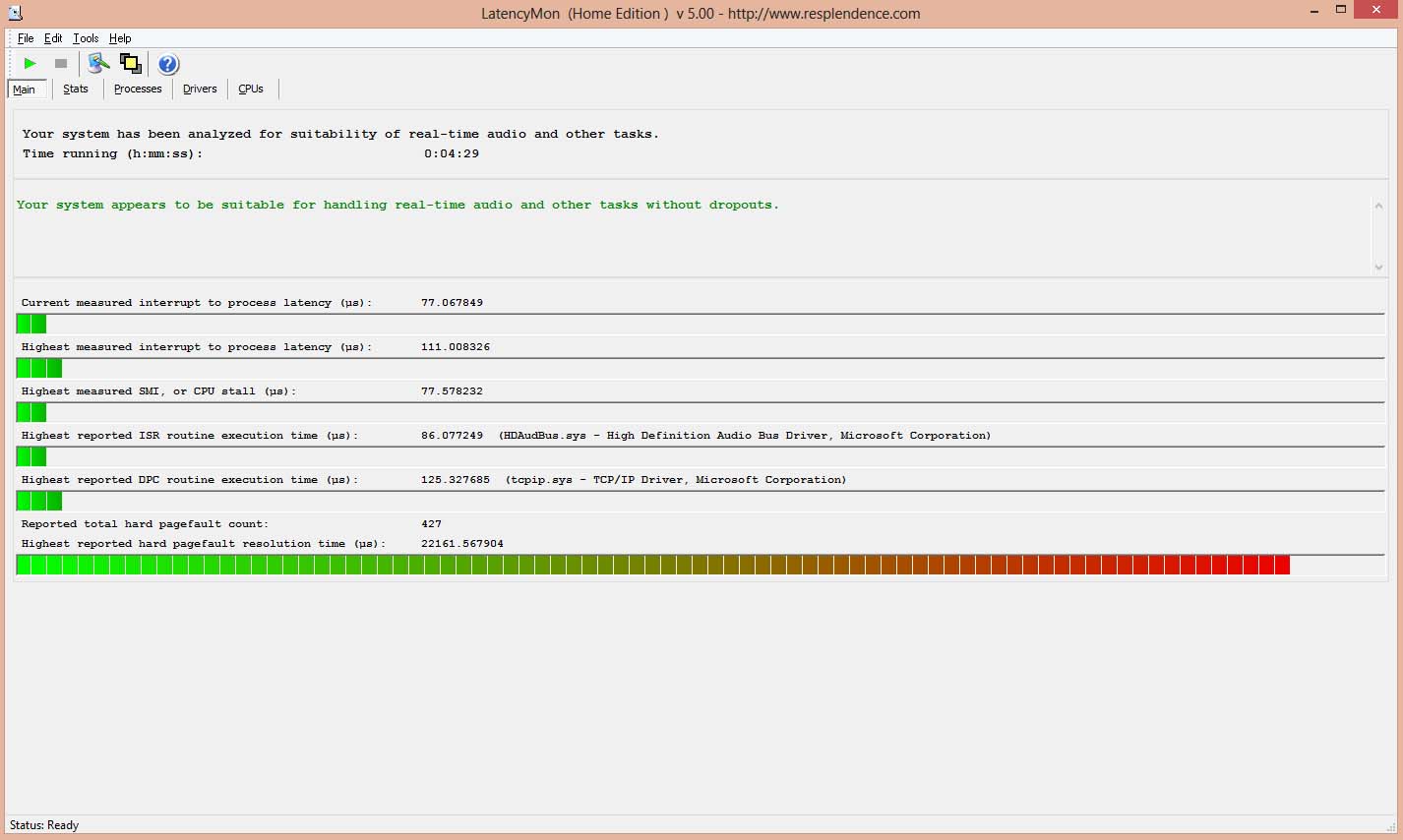The image size is (1403, 840).
Task: Click the HDAudBus.sys driver text
Action: (x=745, y=436)
